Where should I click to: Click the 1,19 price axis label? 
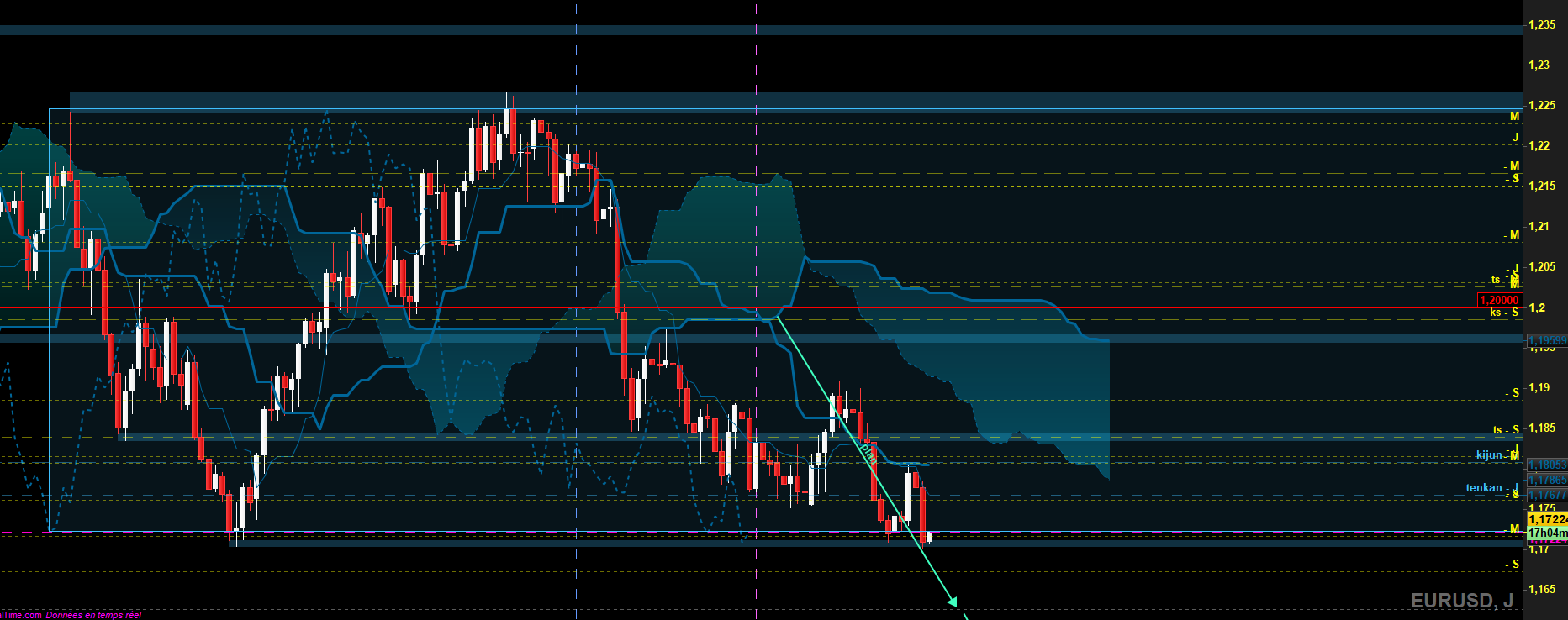[1539, 387]
